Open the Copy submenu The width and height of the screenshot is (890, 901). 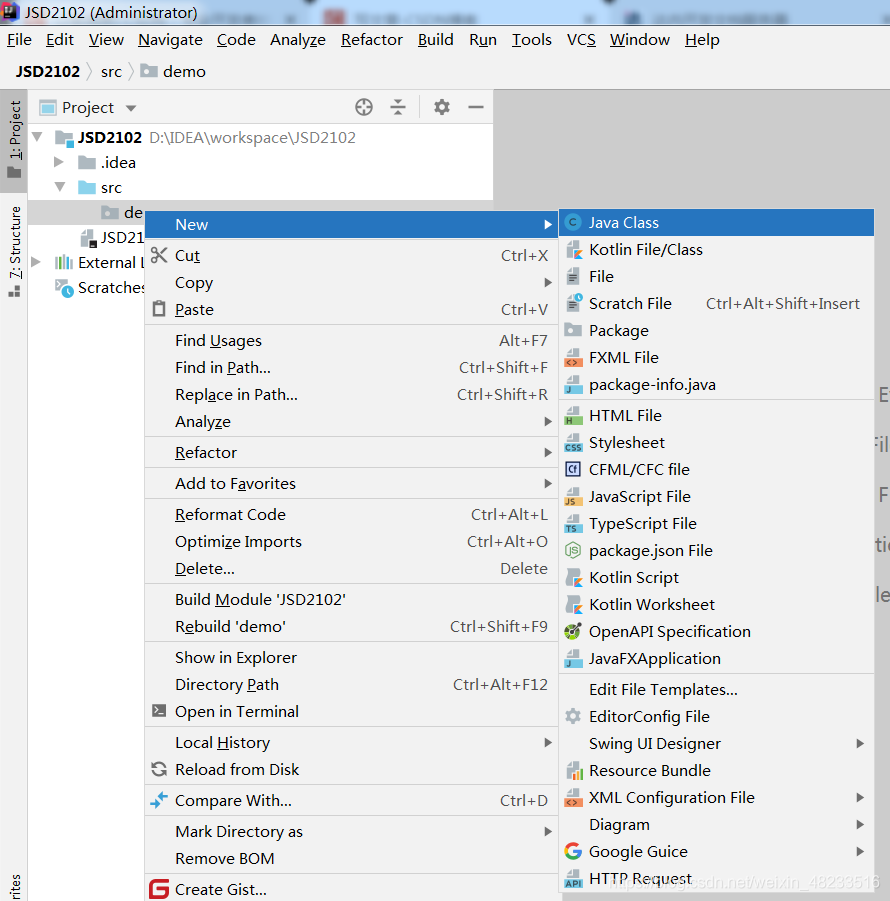coord(350,283)
